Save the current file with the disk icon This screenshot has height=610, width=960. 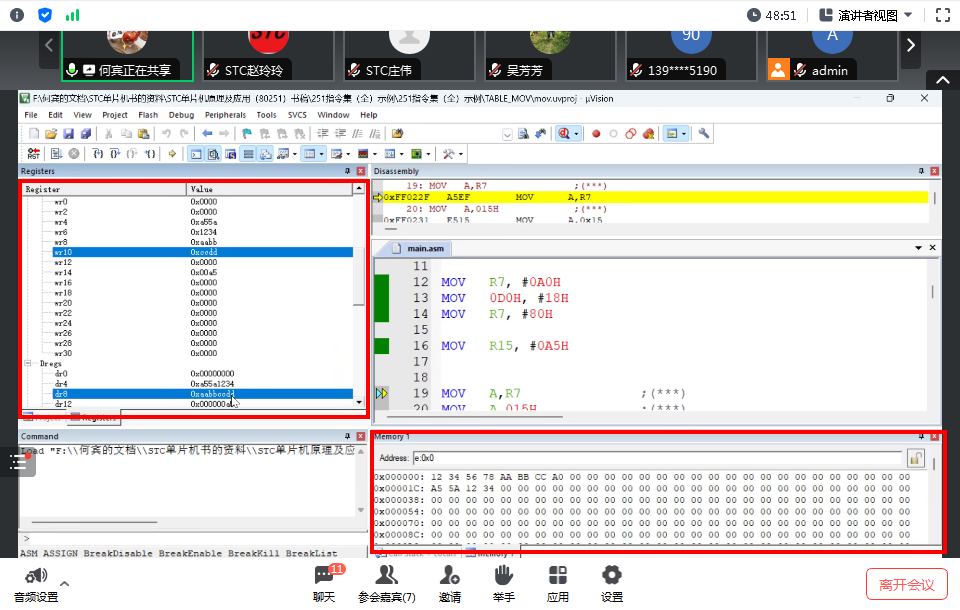click(69, 134)
